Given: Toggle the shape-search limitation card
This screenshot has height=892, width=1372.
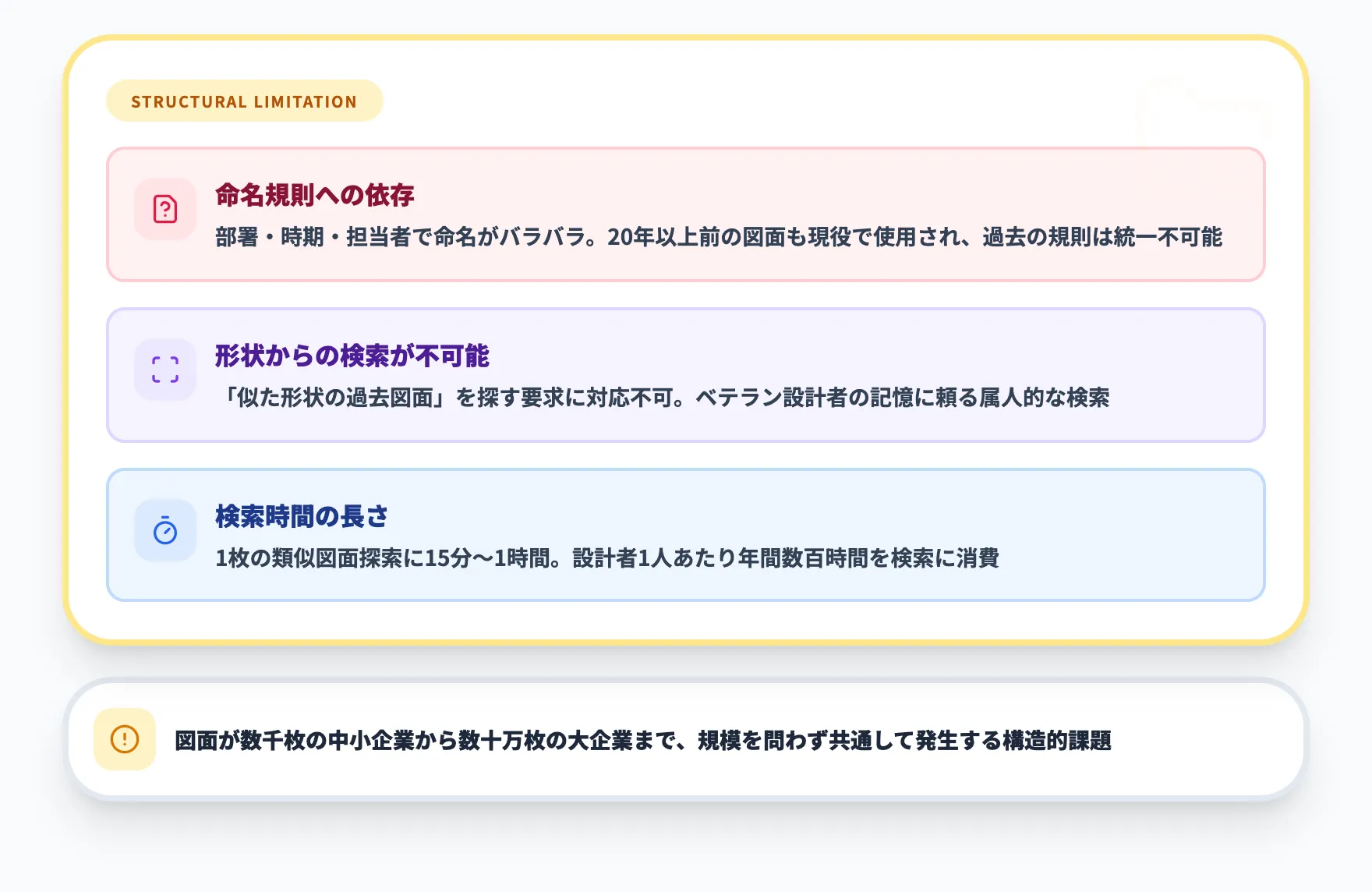Looking at the screenshot, I should pos(686,373).
